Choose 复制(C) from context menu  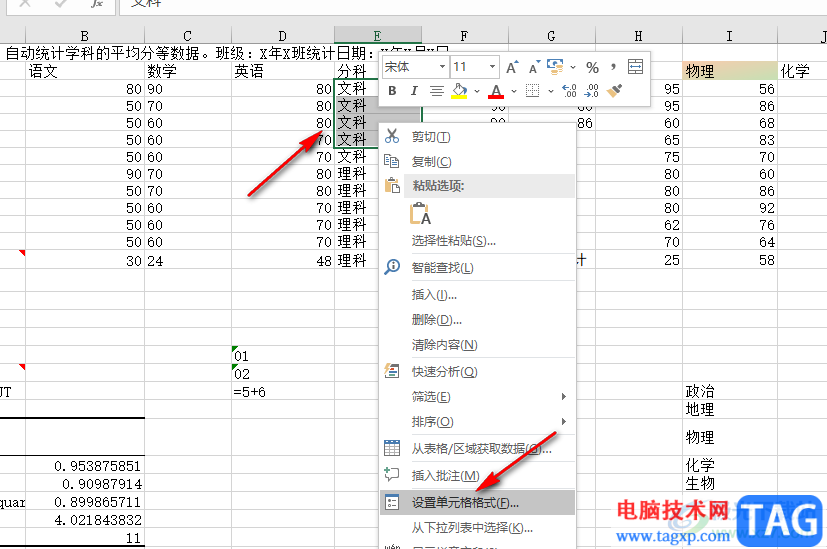pyautogui.click(x=477, y=162)
